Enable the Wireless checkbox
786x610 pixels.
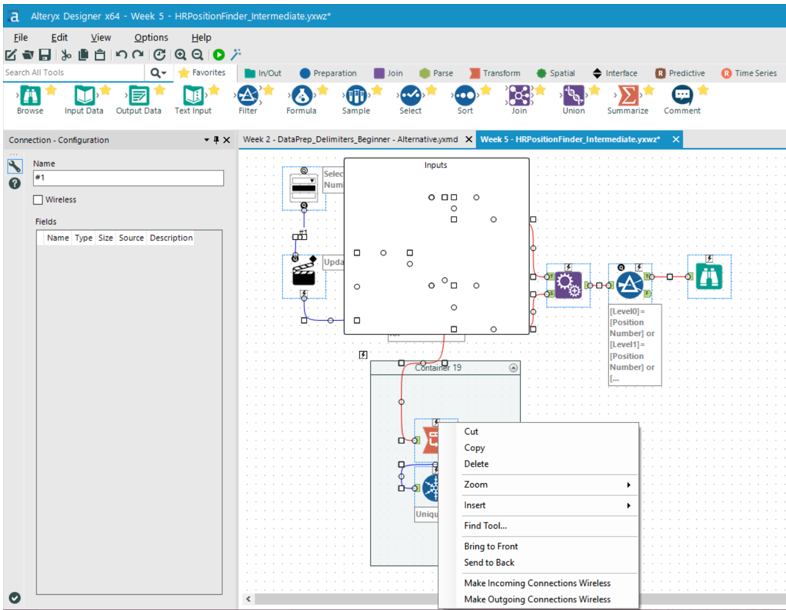[39, 200]
